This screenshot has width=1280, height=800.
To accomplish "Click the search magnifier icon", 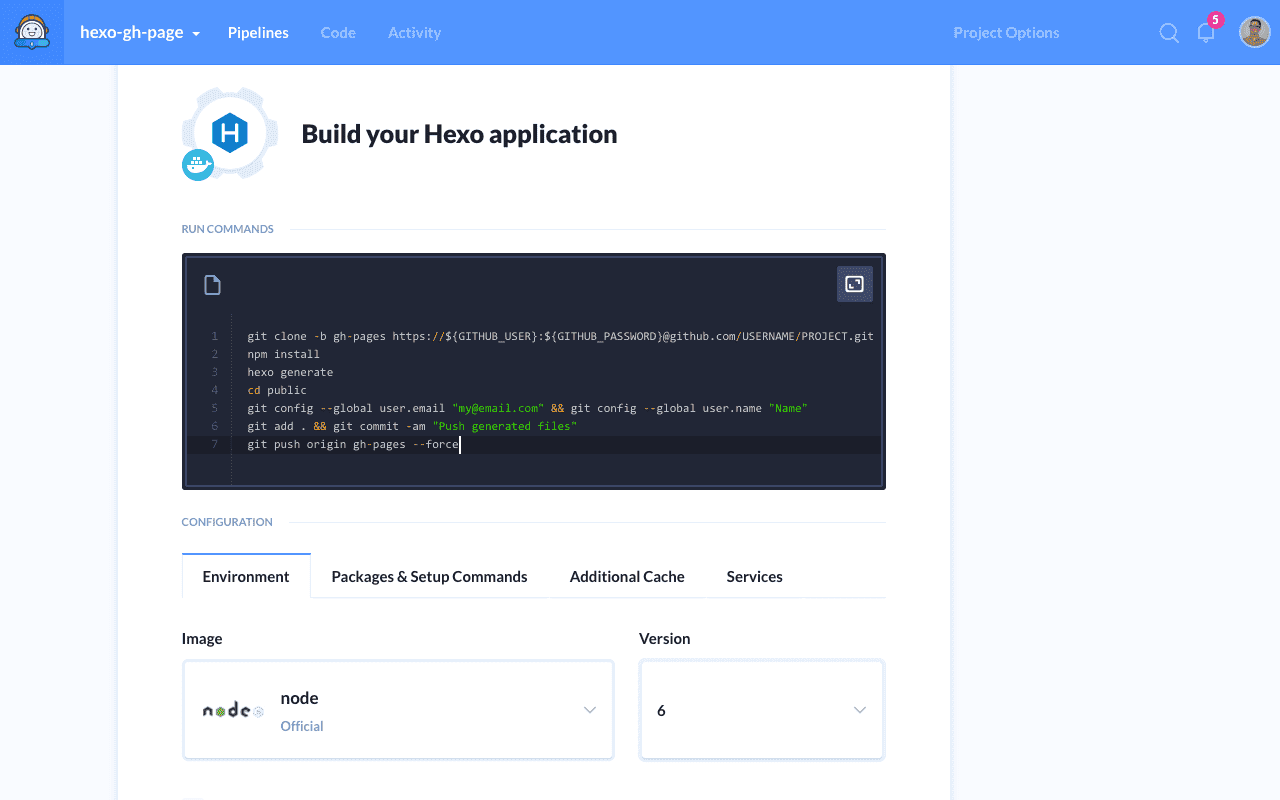I will [x=1169, y=32].
